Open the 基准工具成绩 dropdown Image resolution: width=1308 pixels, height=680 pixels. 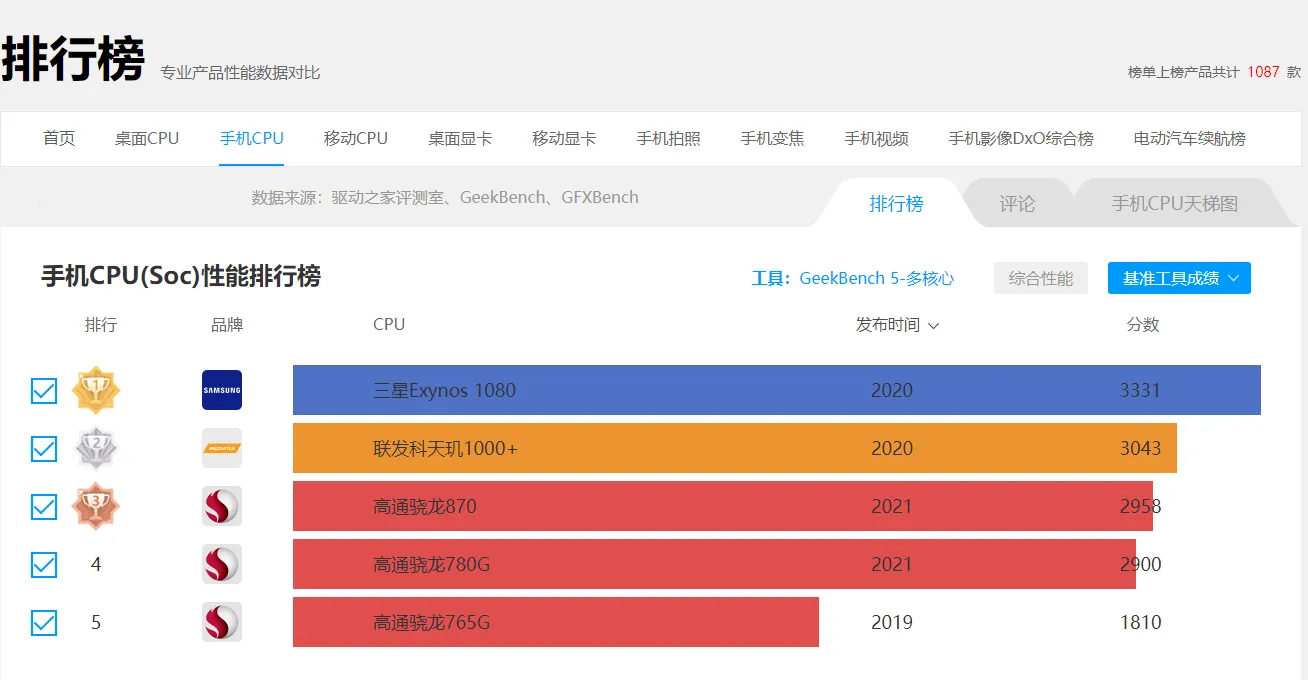(x=1179, y=278)
